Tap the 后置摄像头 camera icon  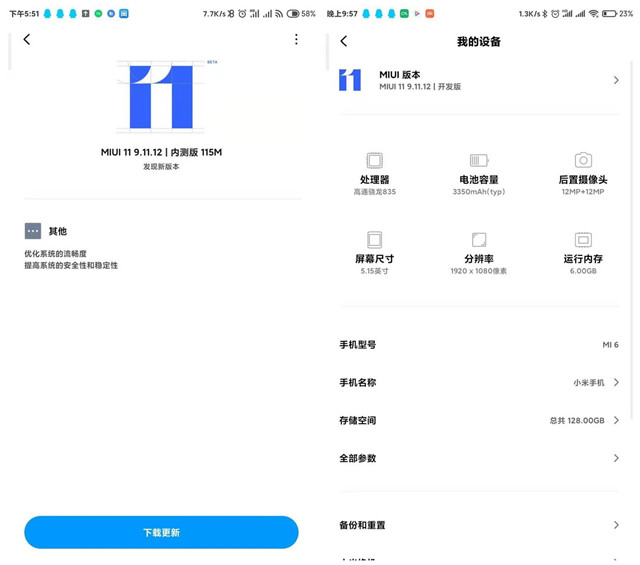(x=583, y=161)
